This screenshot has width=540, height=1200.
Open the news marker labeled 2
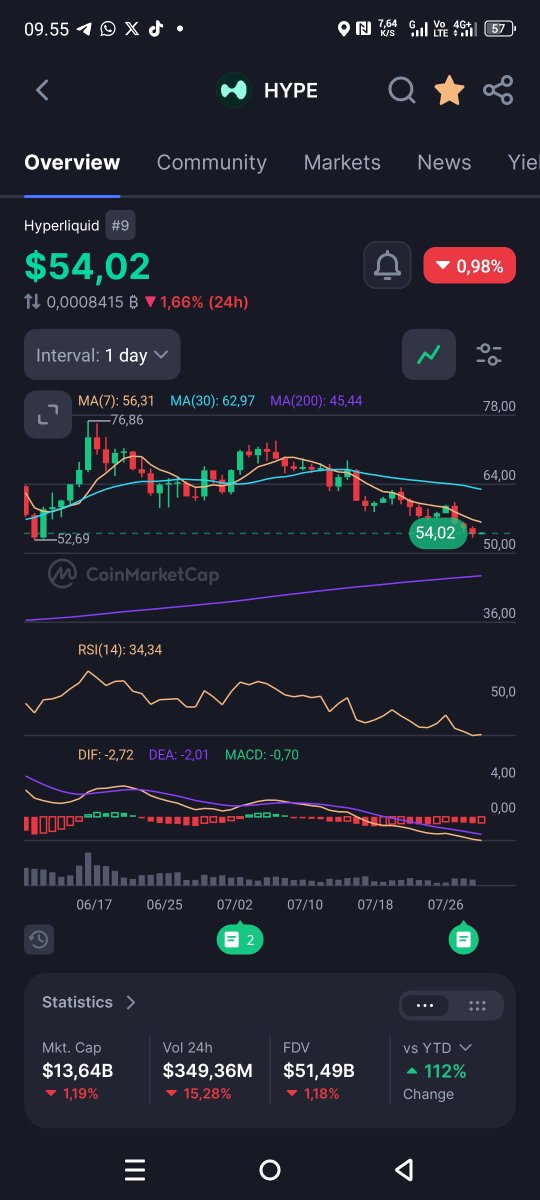(x=240, y=939)
